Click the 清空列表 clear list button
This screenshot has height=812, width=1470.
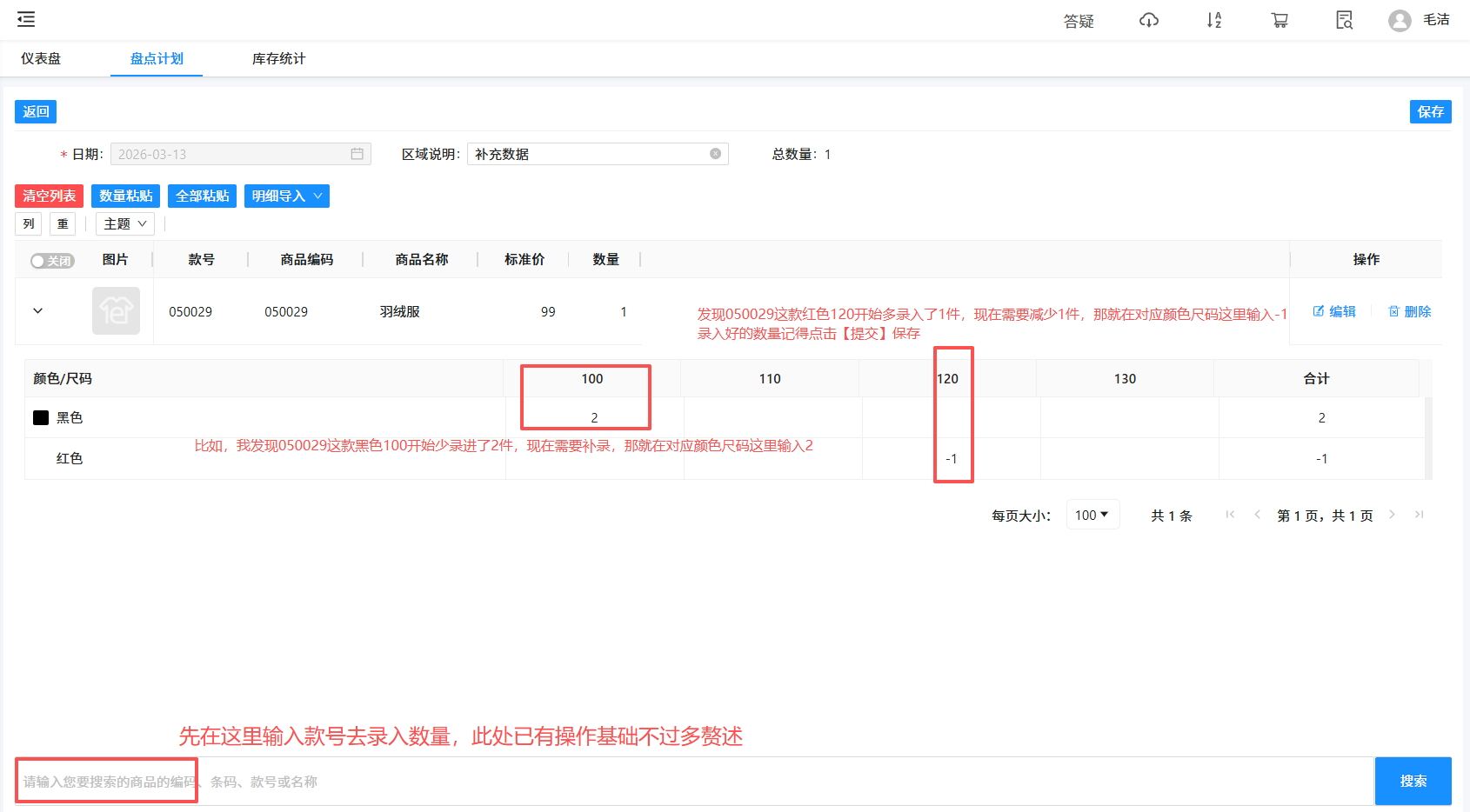click(x=48, y=196)
